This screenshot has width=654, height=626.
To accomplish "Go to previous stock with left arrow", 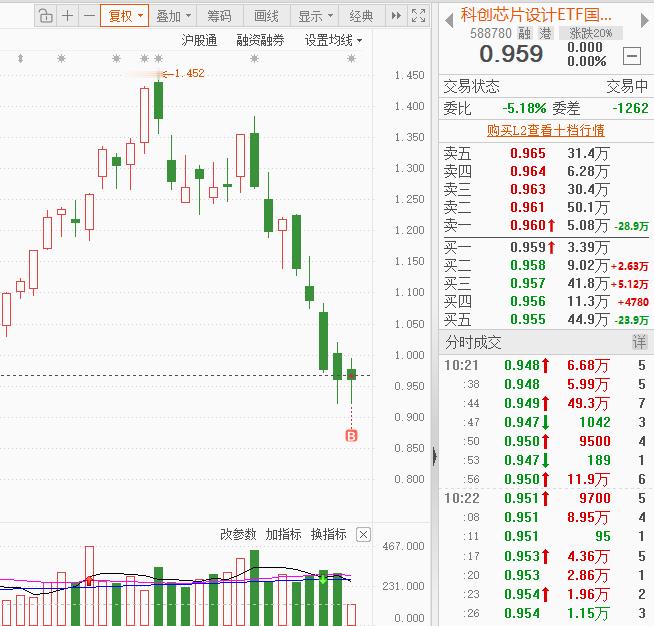I will (x=449, y=20).
